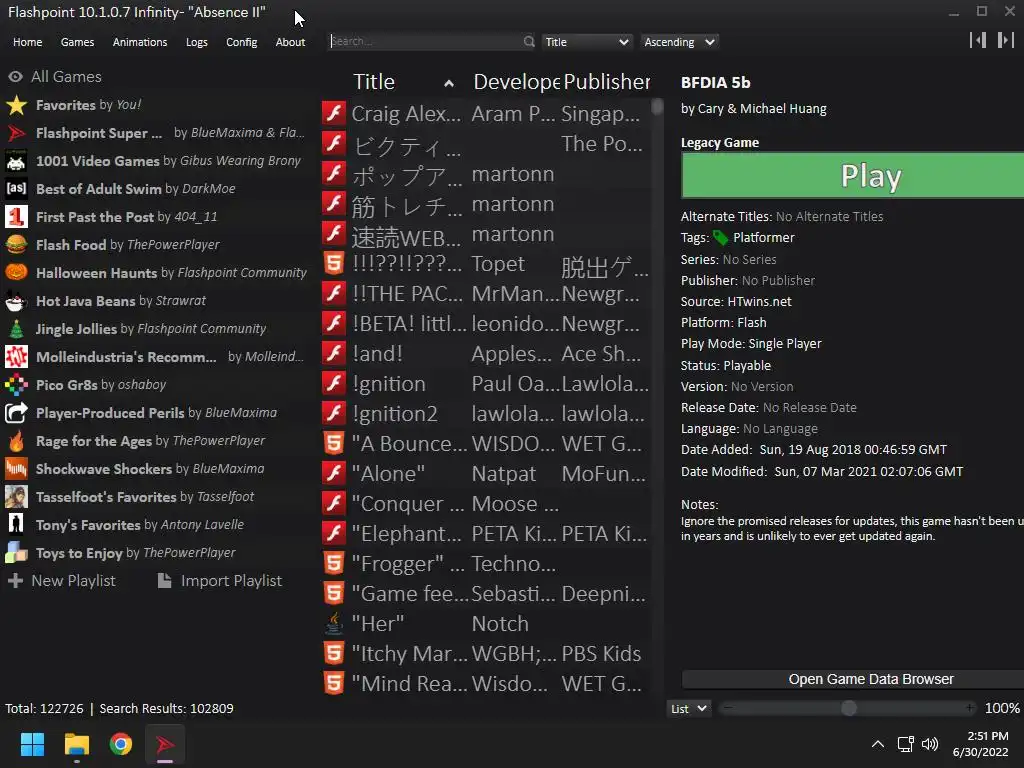The width and height of the screenshot is (1024, 768).
Task: Click the All Games eye icon
Action: click(16, 77)
